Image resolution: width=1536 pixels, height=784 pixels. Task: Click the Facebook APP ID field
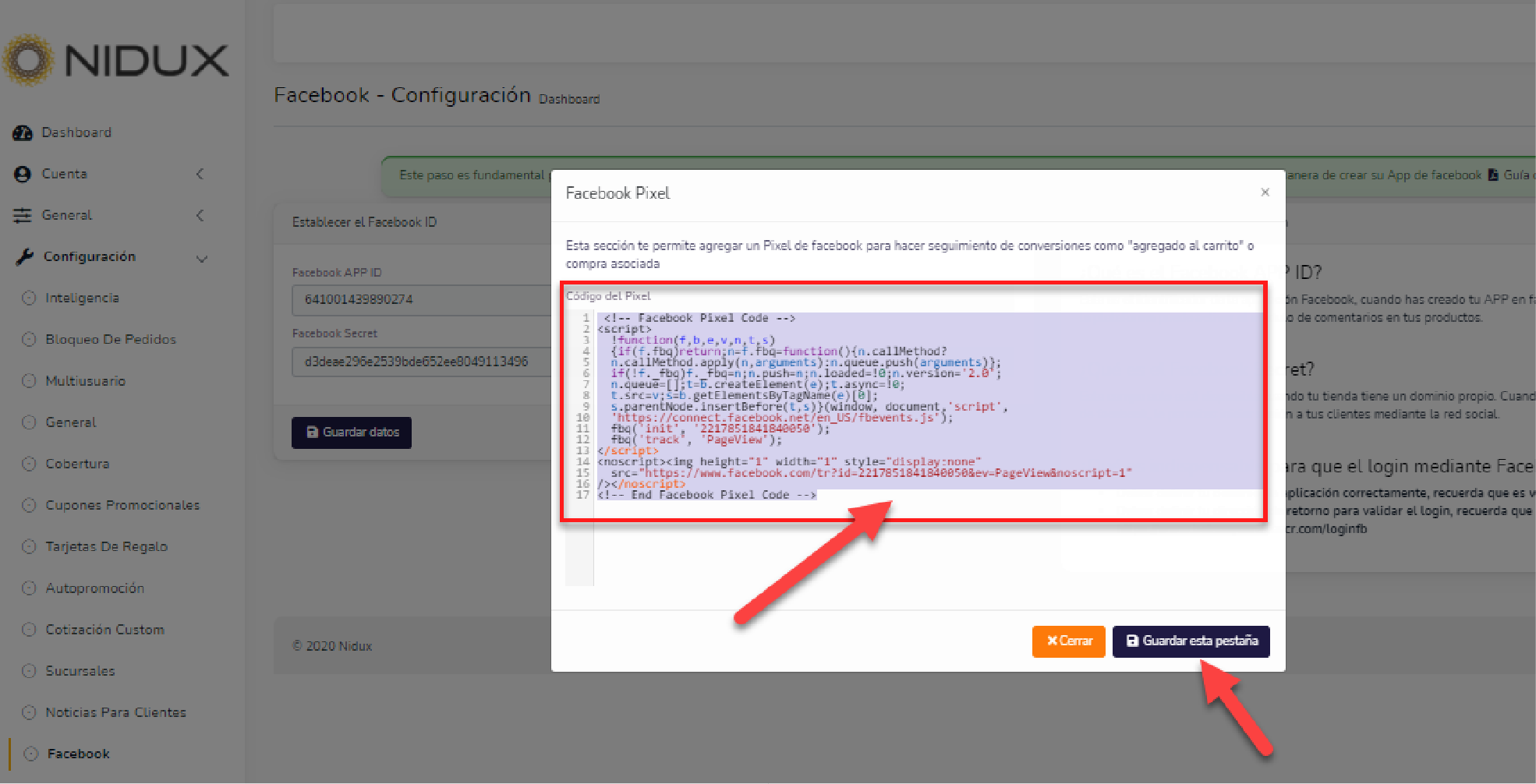(422, 299)
